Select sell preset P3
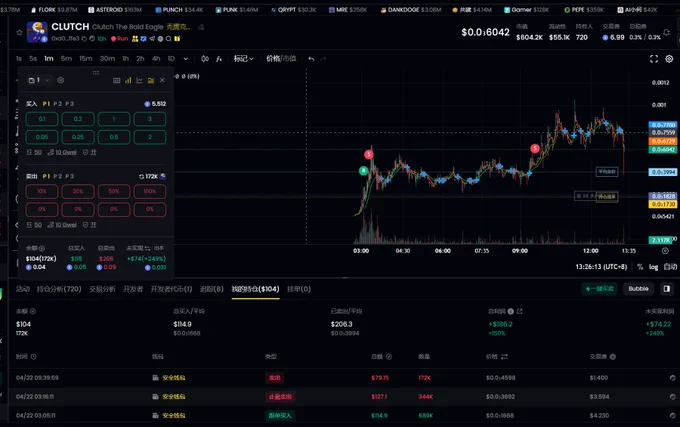The image size is (680, 427). click(69, 176)
